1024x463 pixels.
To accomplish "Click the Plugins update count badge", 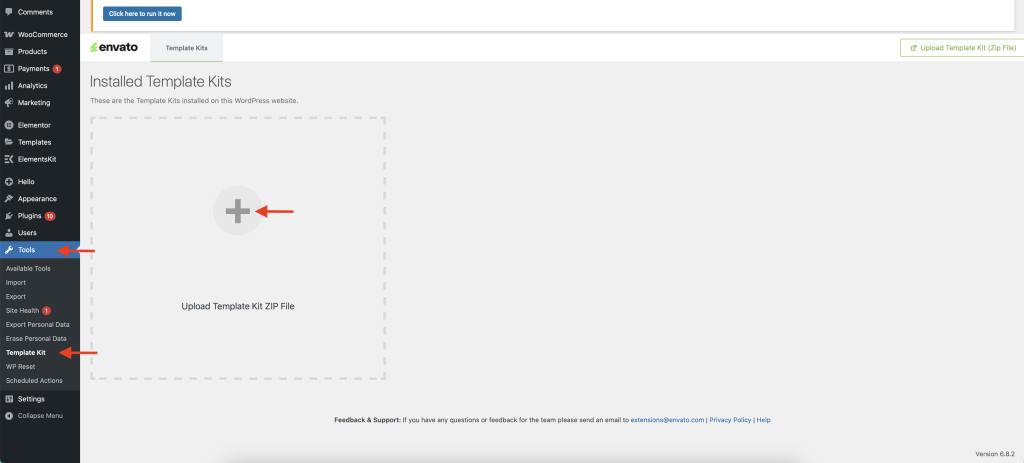I will [x=50, y=216].
